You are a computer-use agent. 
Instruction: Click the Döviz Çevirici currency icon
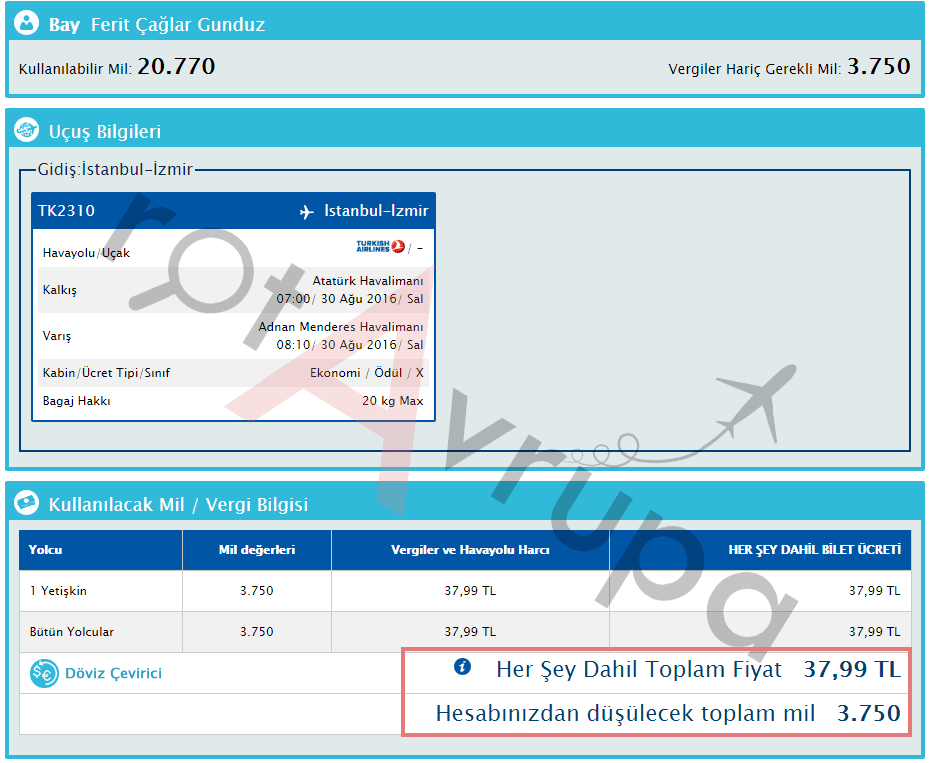point(43,674)
